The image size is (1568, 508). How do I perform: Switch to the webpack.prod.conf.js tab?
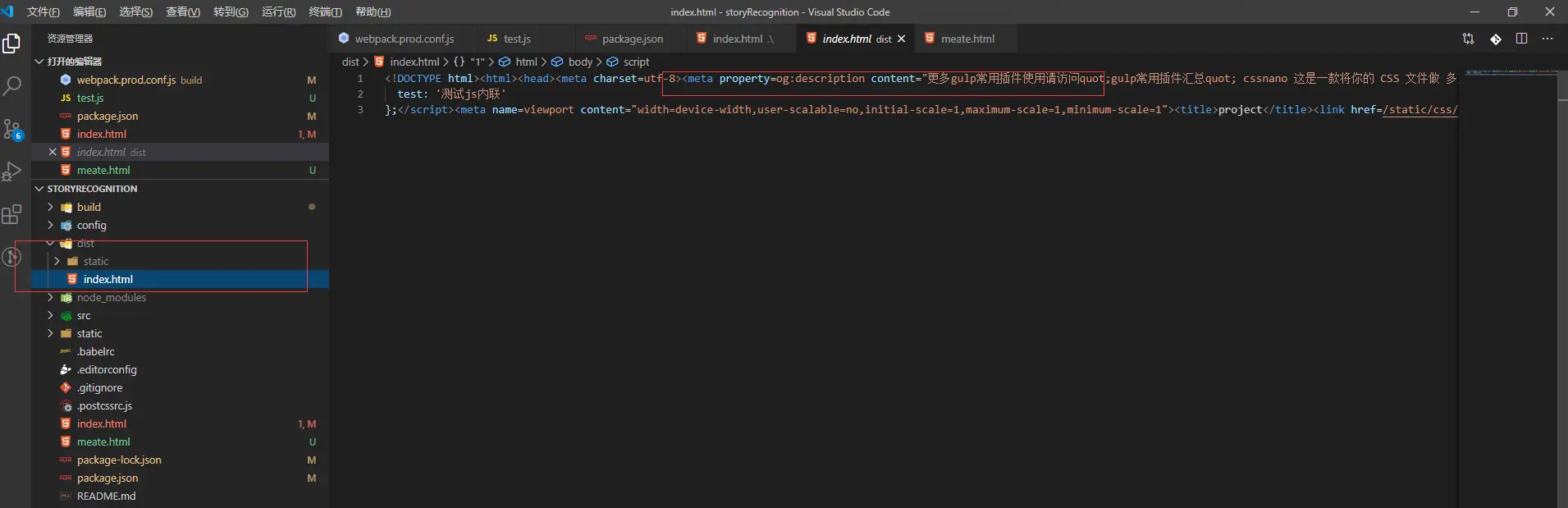click(x=404, y=39)
